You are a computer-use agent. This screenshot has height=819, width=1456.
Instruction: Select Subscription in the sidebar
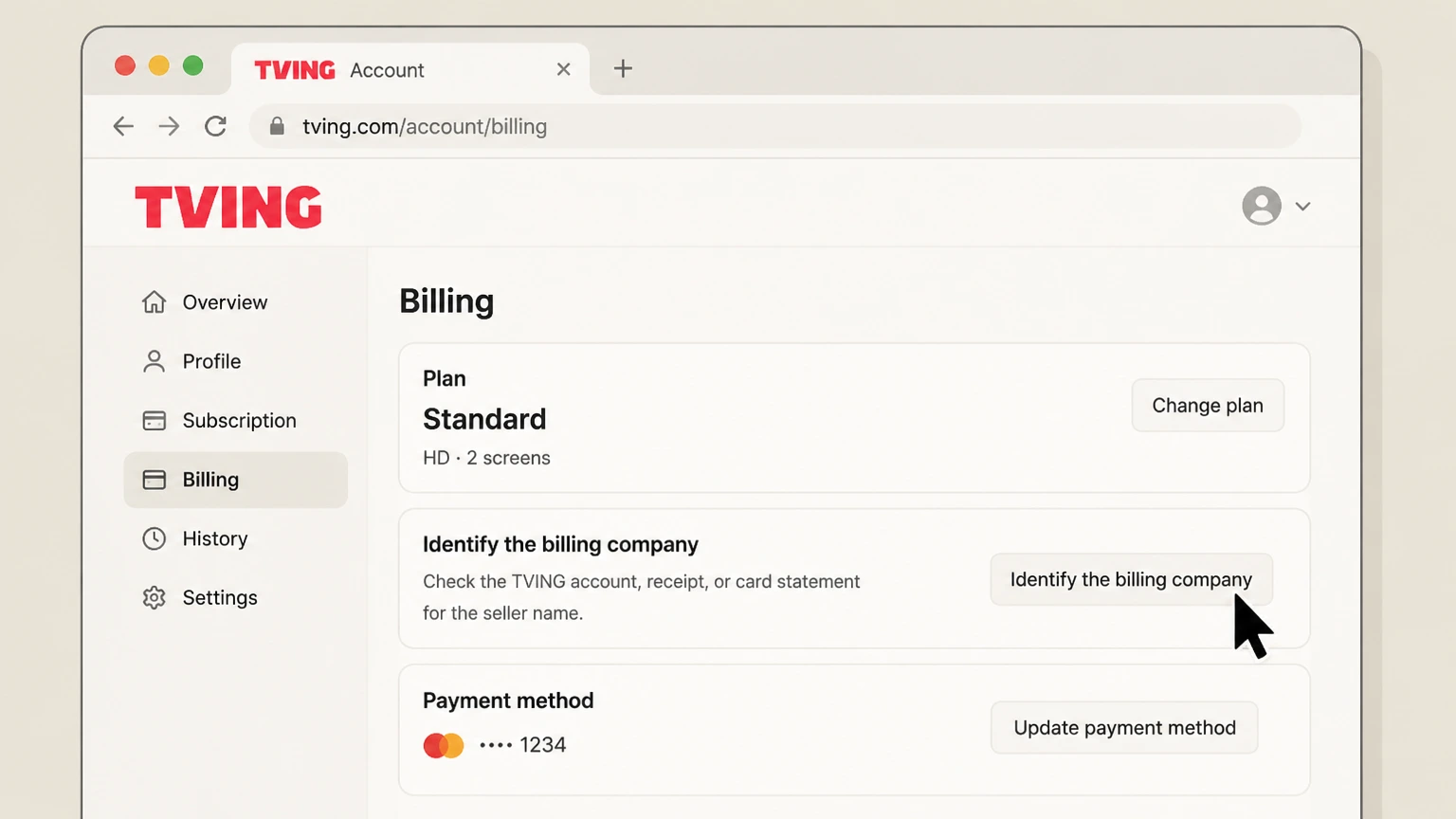(235, 420)
